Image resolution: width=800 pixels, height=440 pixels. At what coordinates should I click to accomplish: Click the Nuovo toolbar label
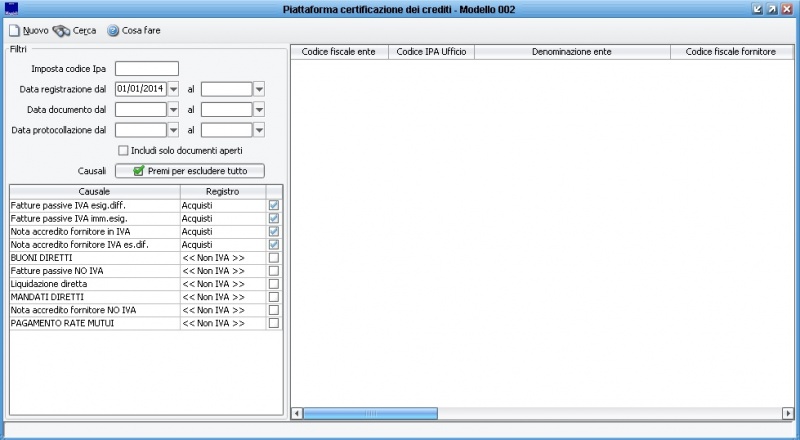tap(36, 31)
